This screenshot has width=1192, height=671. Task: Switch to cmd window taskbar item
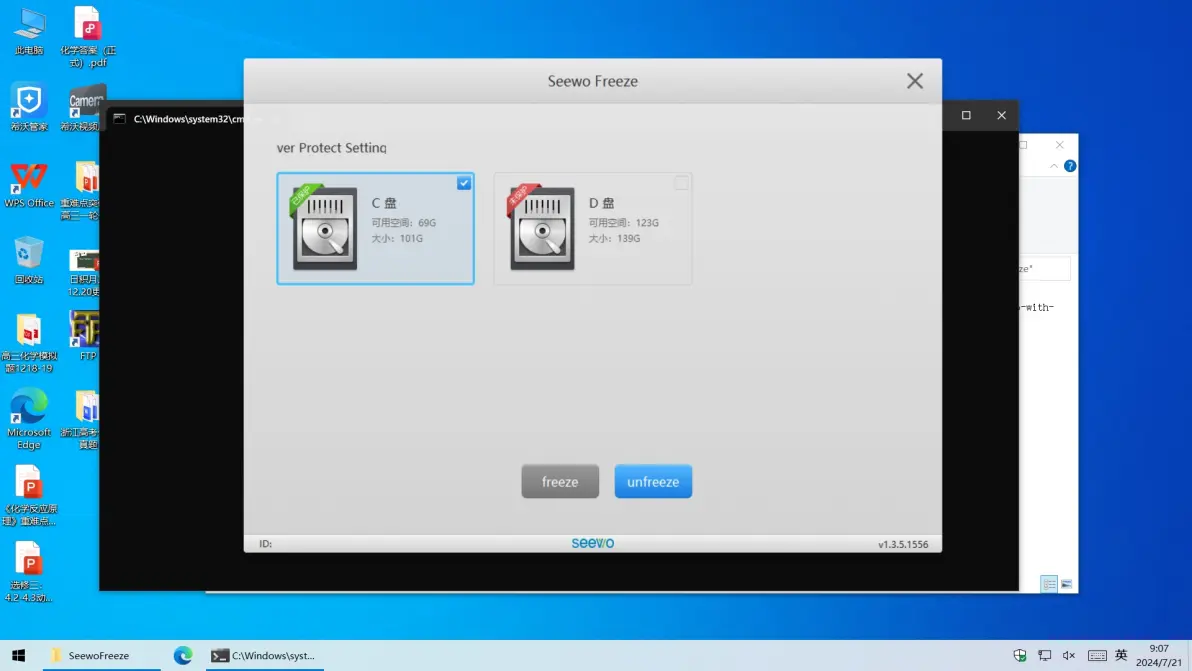(x=263, y=656)
